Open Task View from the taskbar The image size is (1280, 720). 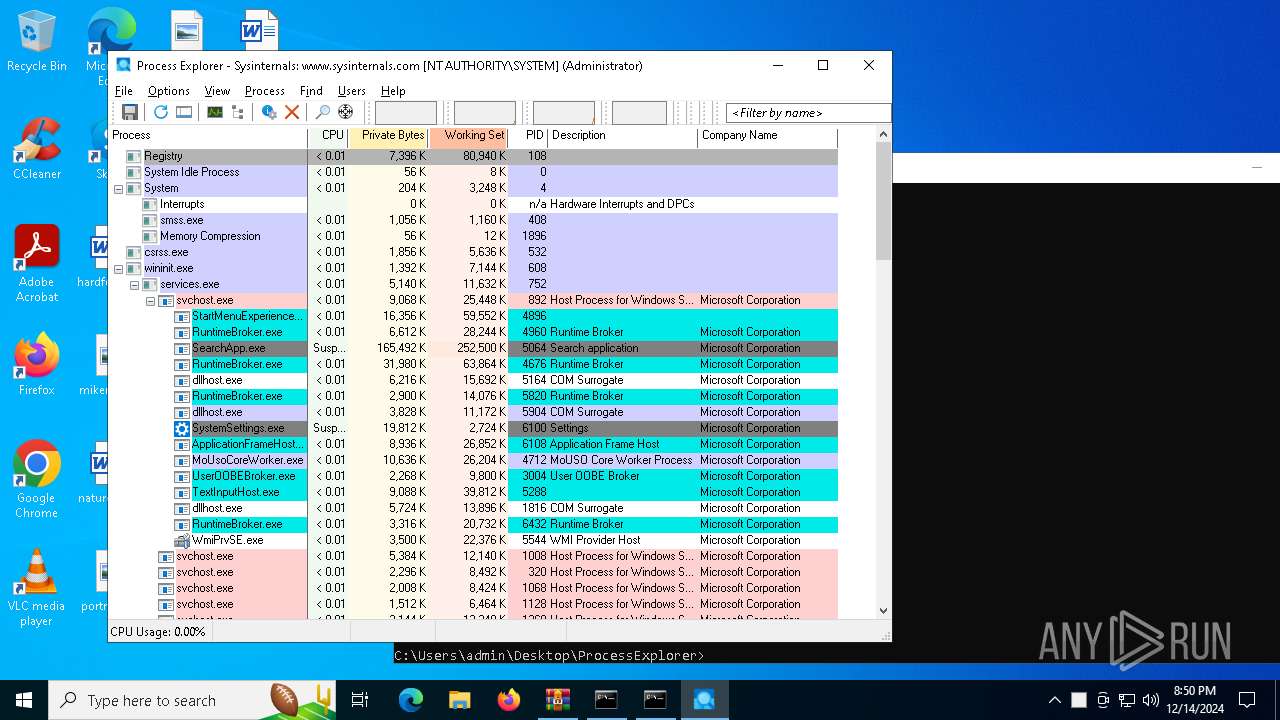(360, 700)
